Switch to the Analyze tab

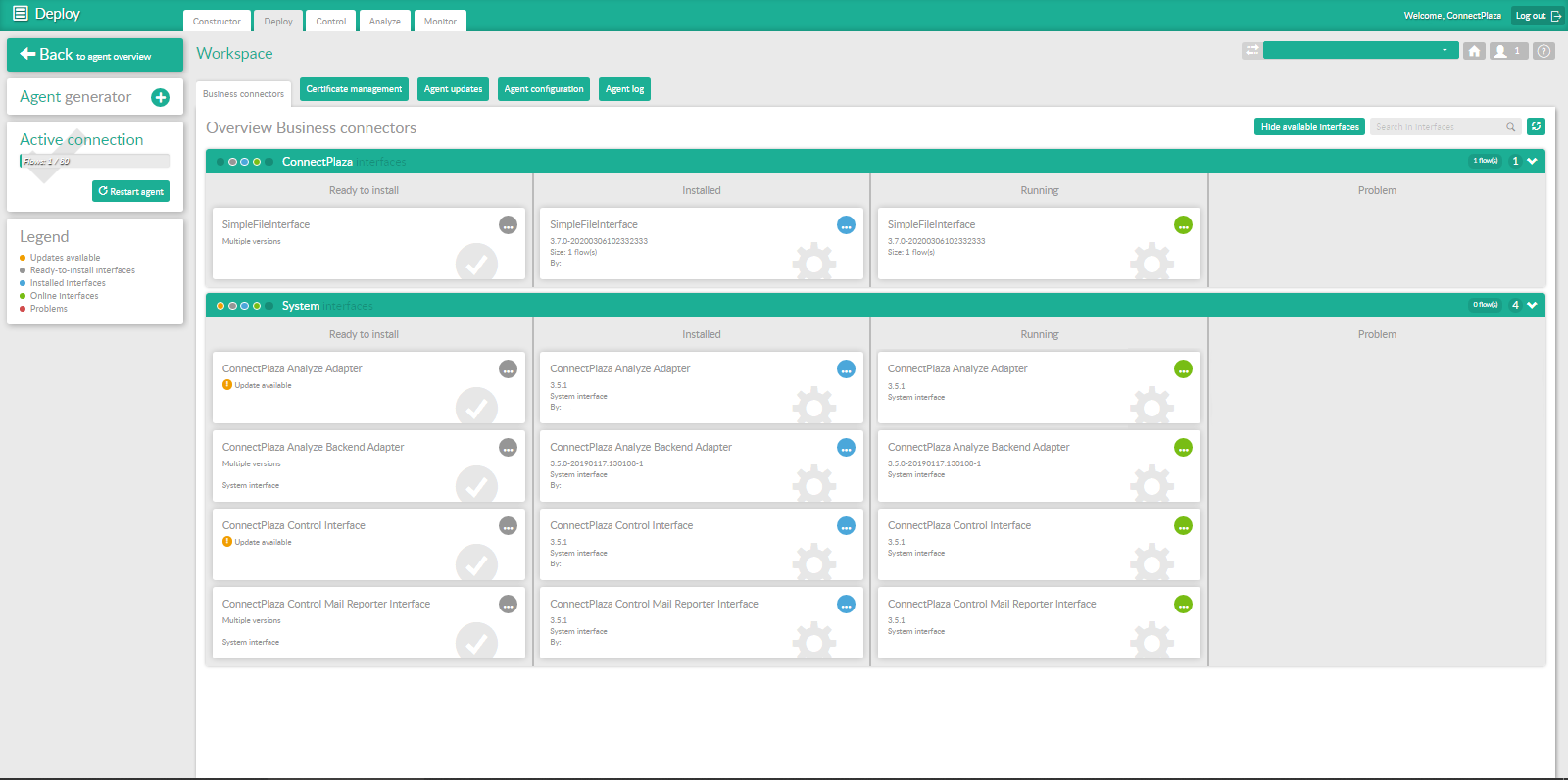385,21
